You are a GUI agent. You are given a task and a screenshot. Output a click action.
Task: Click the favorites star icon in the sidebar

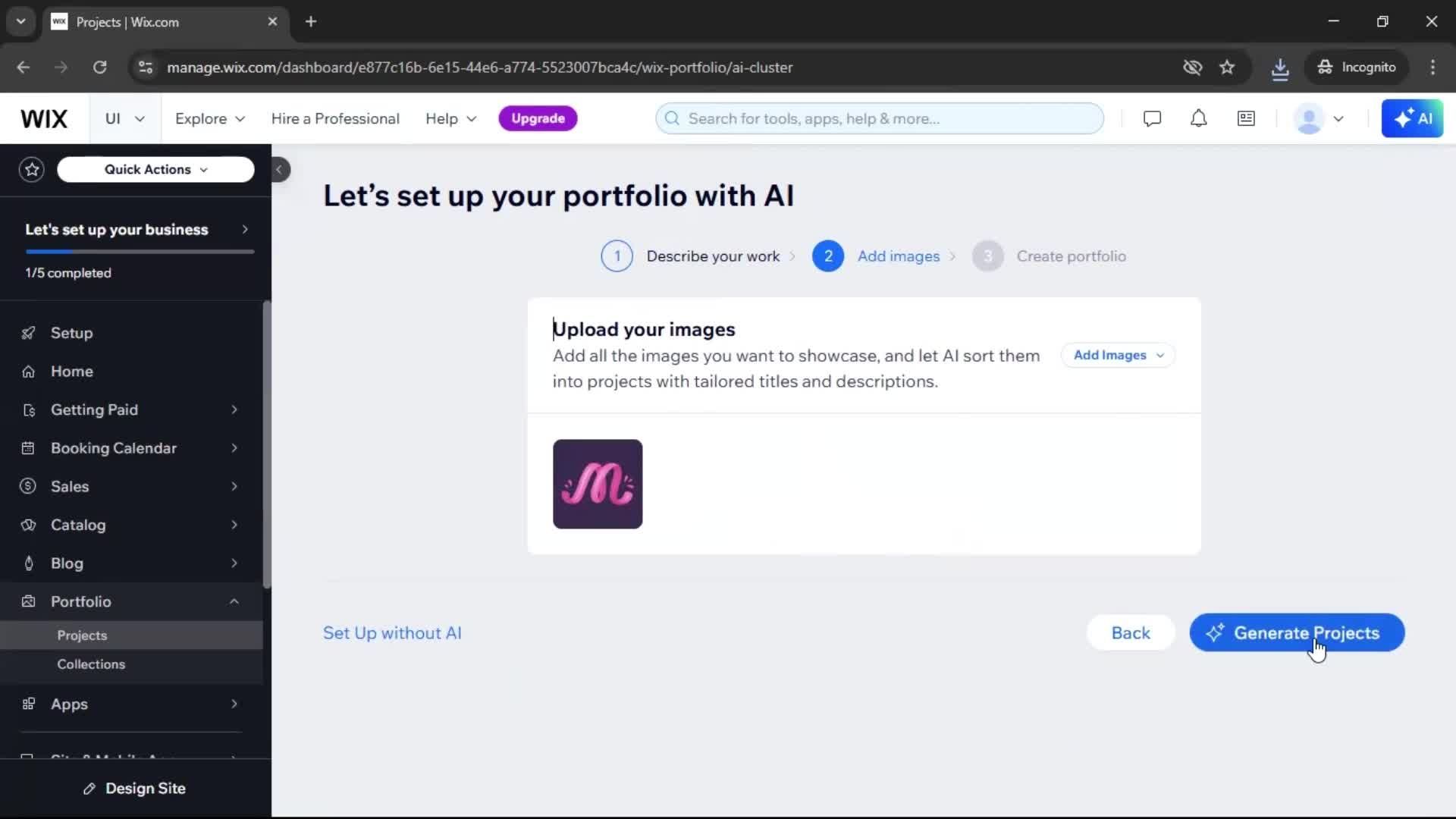pos(32,169)
